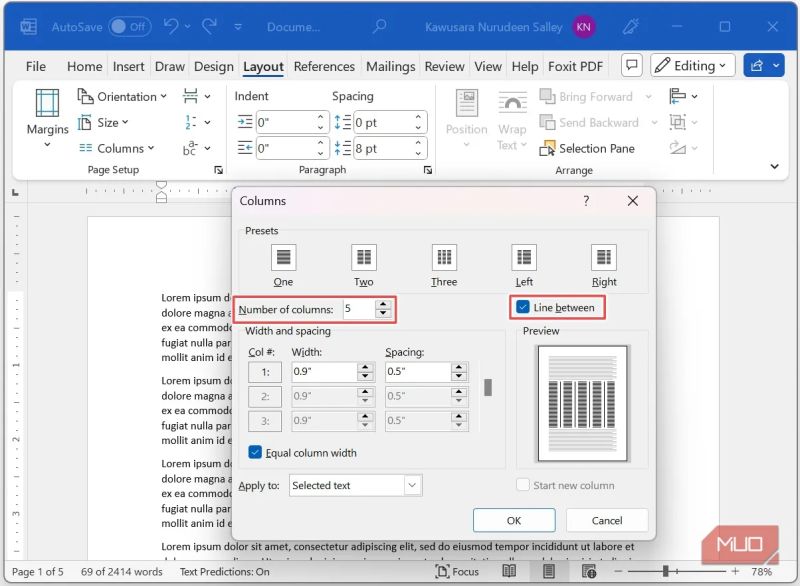Click the Line Numbers icon
The image size is (800, 586).
coord(190,122)
